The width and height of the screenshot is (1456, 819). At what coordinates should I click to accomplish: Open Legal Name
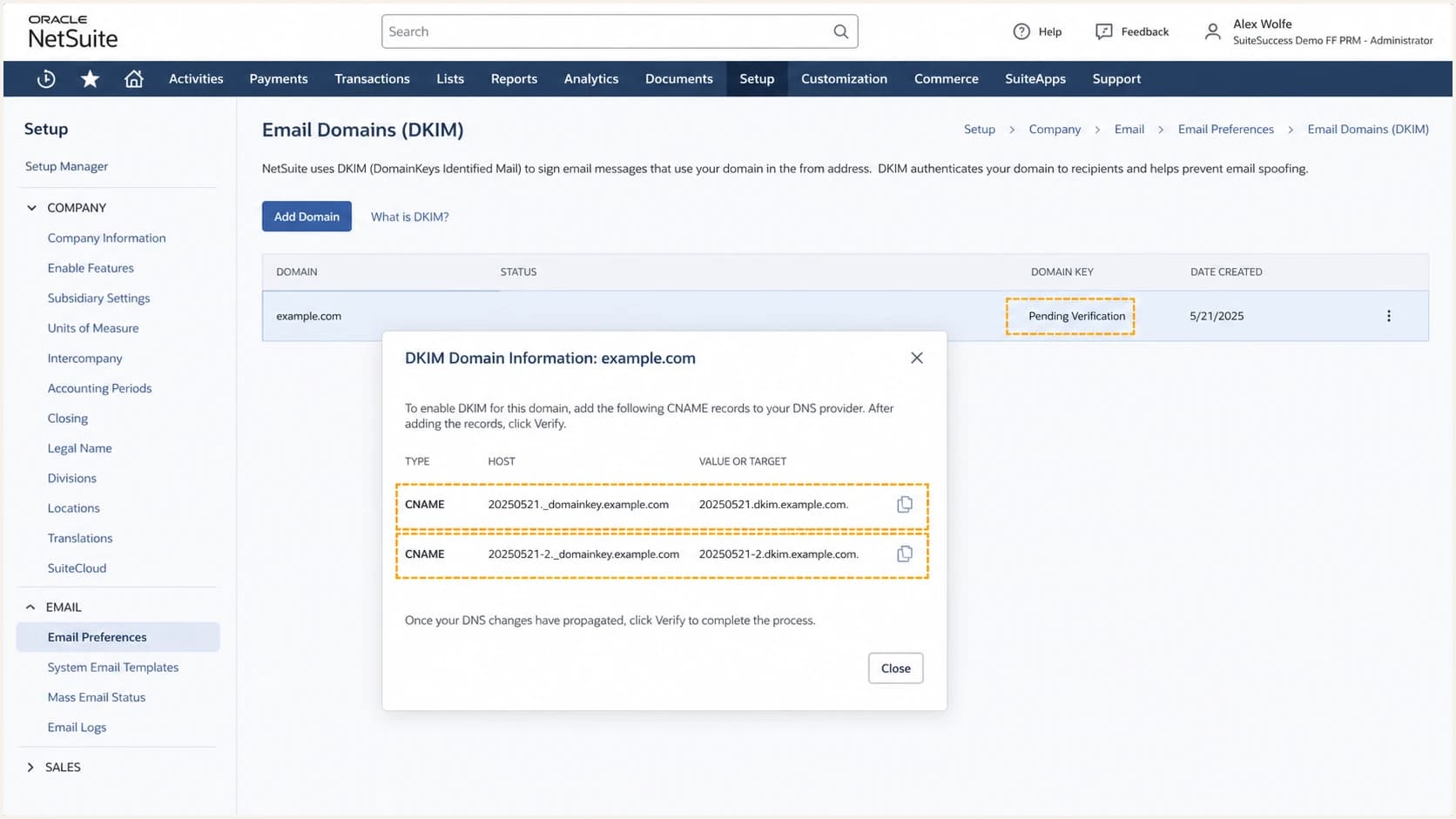point(79,448)
